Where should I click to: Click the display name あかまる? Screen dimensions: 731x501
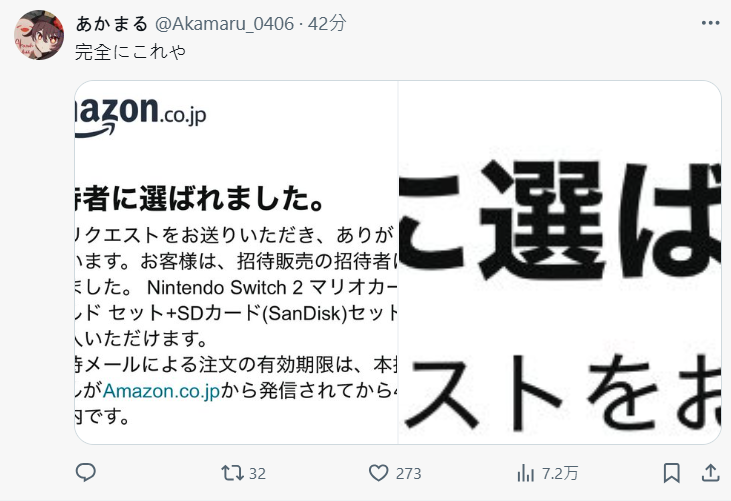[x=112, y=23]
